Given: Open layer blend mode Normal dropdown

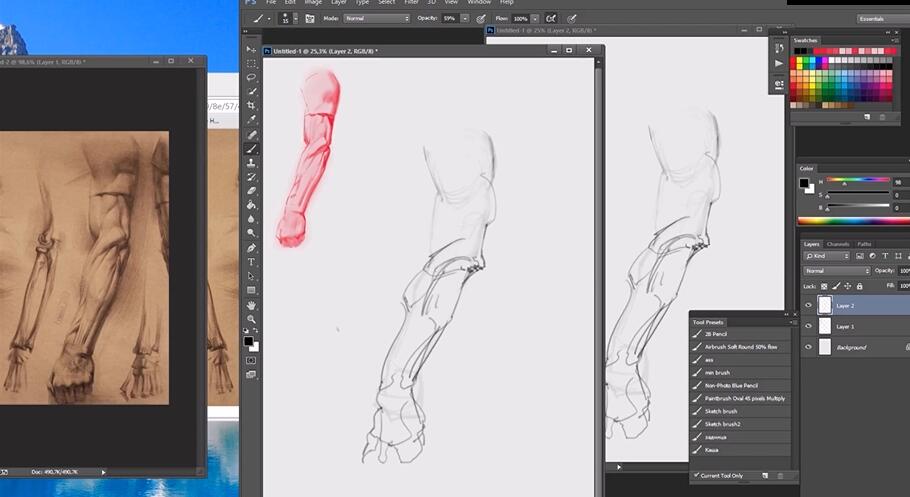Looking at the screenshot, I should pyautogui.click(x=837, y=271).
